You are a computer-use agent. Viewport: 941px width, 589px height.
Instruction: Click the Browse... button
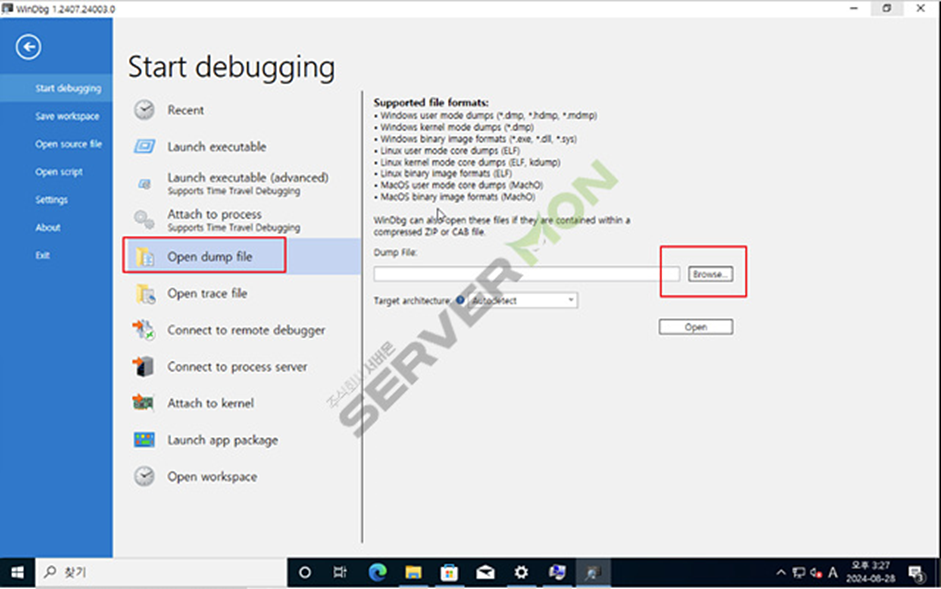[x=710, y=274]
